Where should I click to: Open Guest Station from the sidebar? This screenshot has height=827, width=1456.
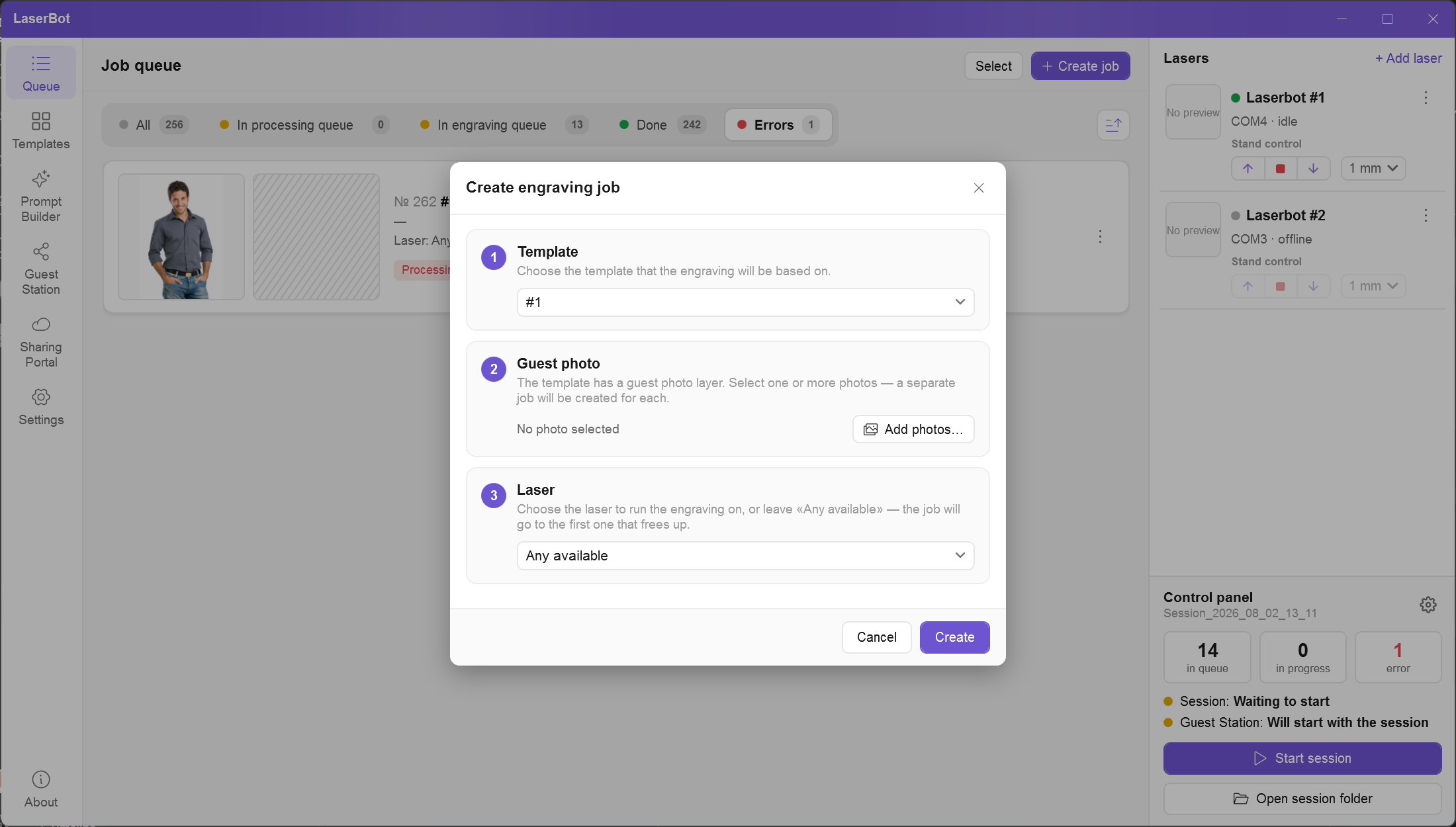41,269
